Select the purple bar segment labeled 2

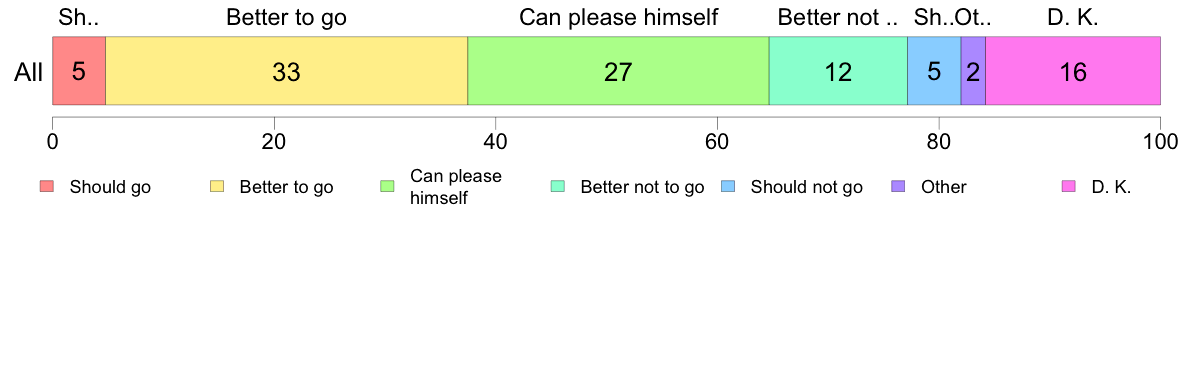click(x=973, y=70)
